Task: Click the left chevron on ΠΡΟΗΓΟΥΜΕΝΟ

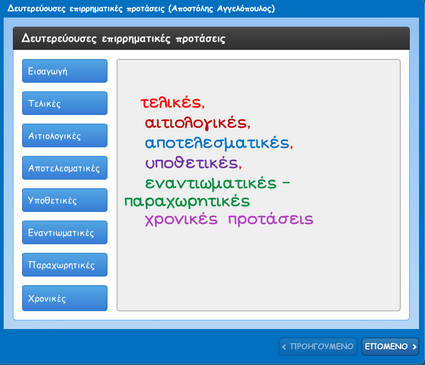Action: pos(284,347)
